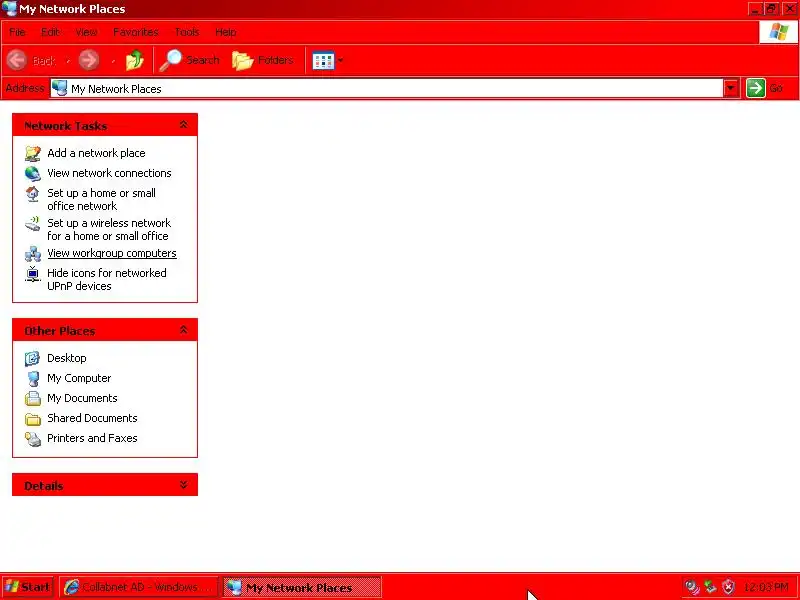Viewport: 800px width, 600px height.
Task: Go to Printers and Faxes link text
Action: click(x=92, y=438)
